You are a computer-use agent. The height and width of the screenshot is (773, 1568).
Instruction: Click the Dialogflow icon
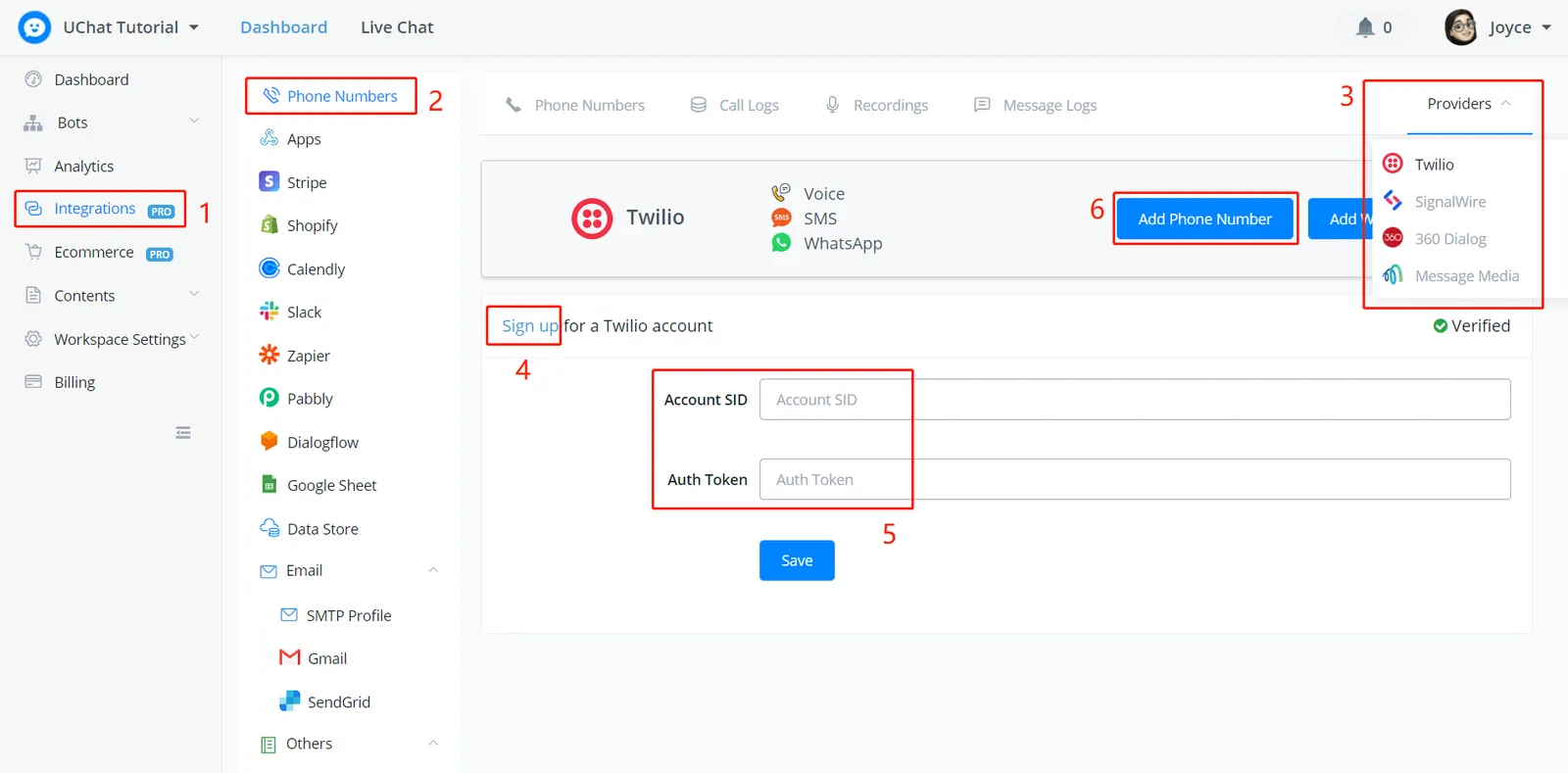(x=269, y=441)
